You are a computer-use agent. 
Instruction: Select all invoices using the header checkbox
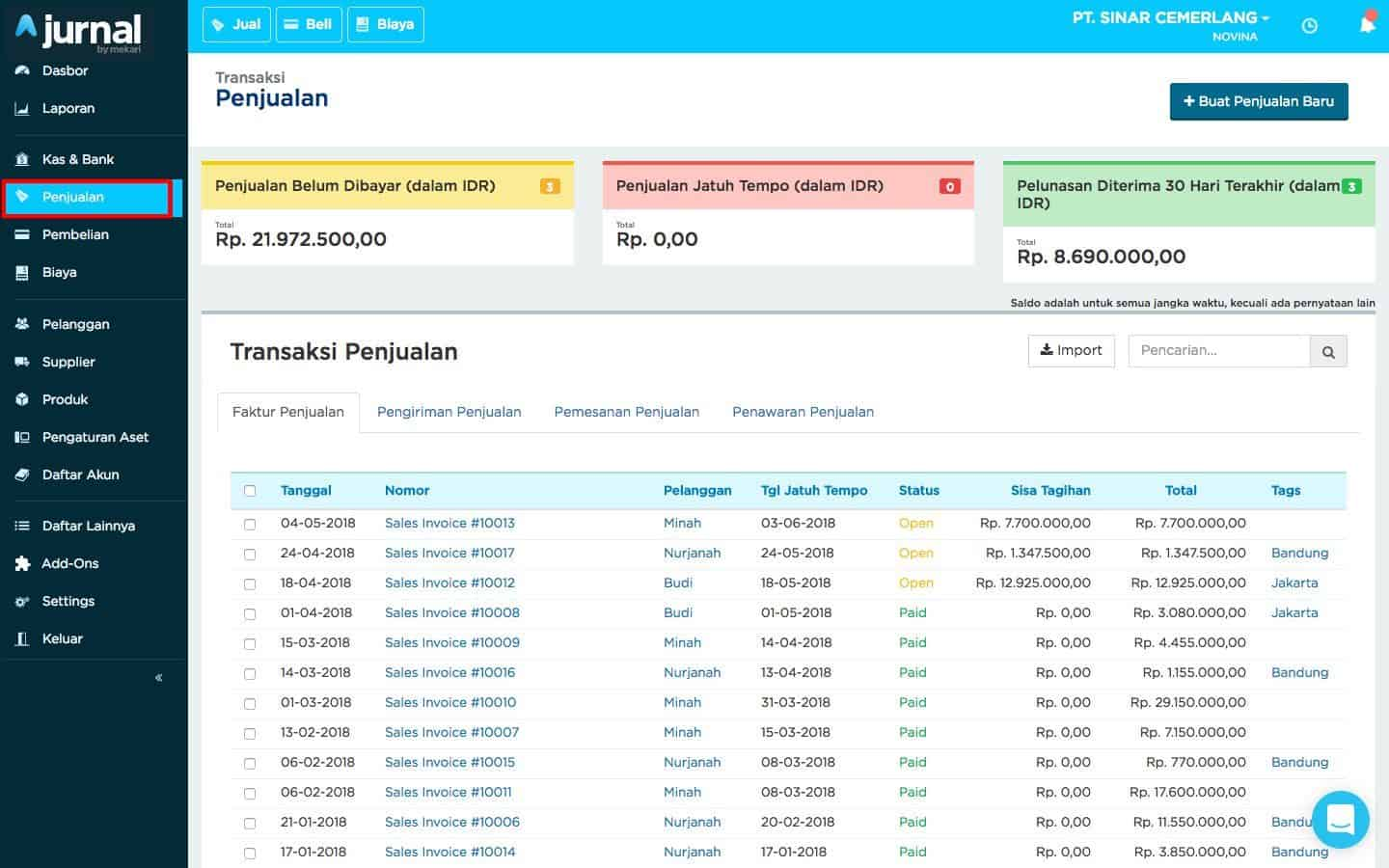(x=250, y=490)
